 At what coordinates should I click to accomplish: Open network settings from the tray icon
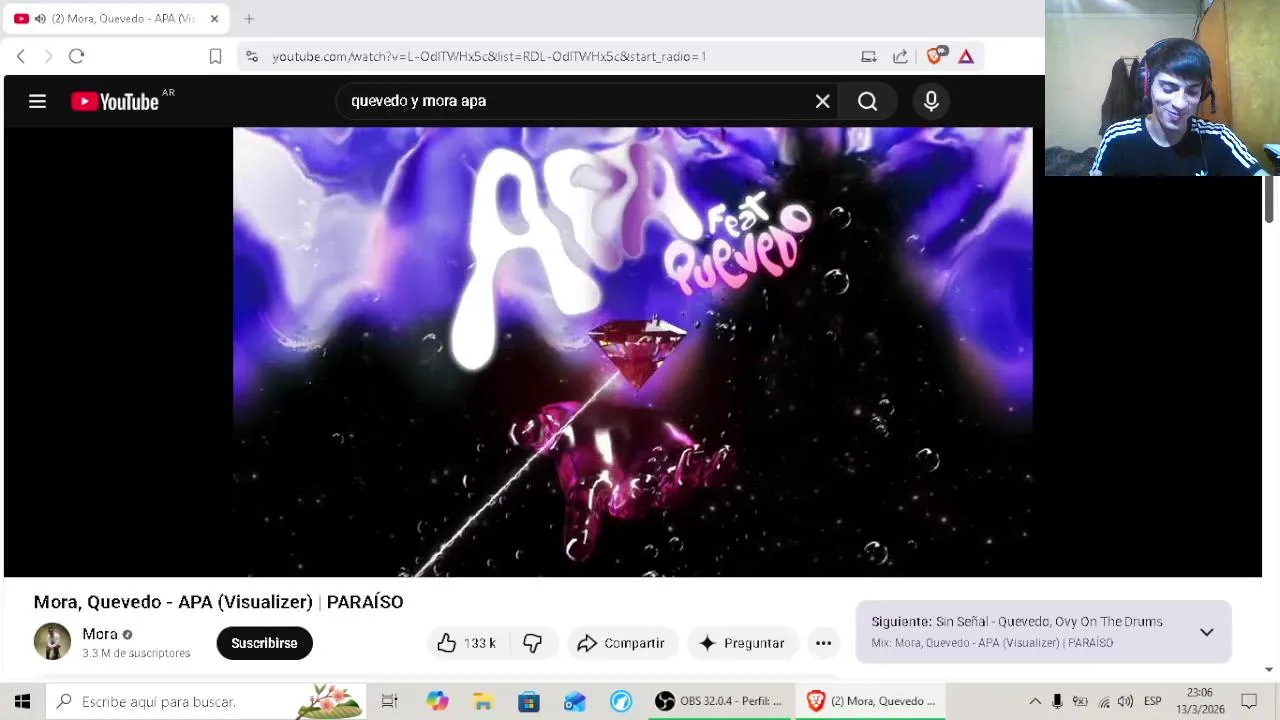(1103, 701)
